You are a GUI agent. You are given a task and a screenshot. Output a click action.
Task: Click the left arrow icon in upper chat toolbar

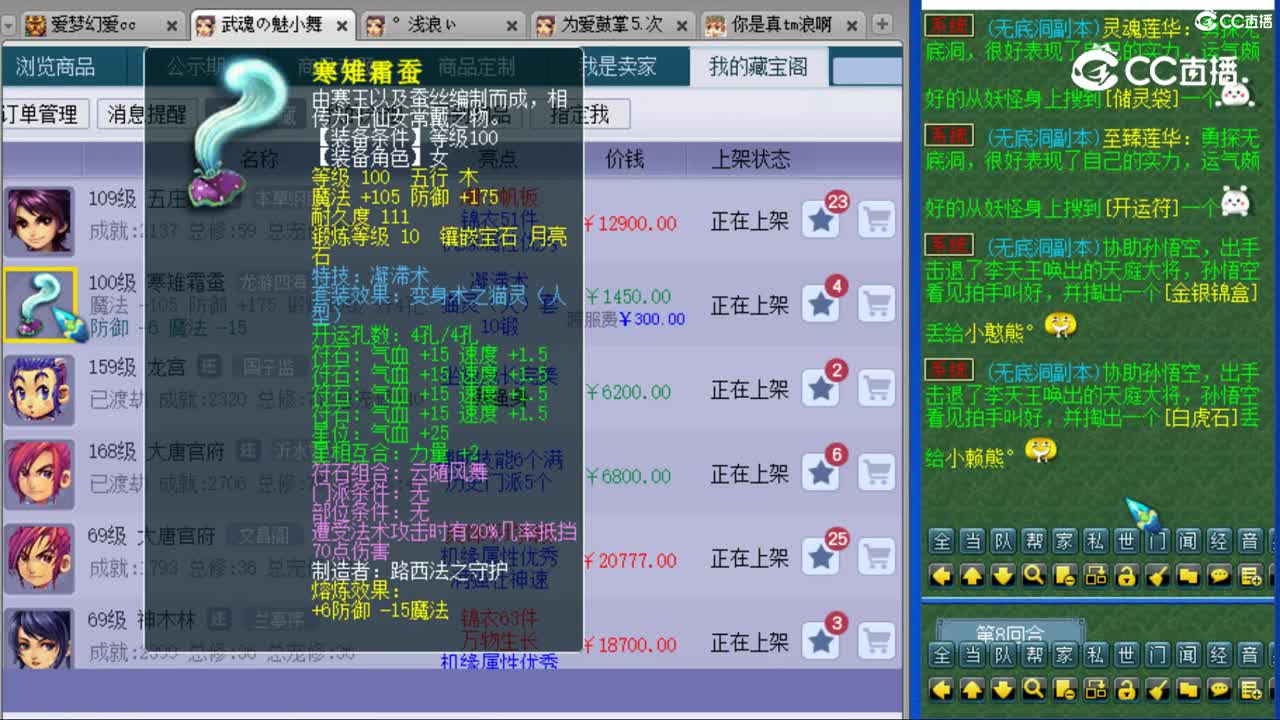[x=941, y=575]
